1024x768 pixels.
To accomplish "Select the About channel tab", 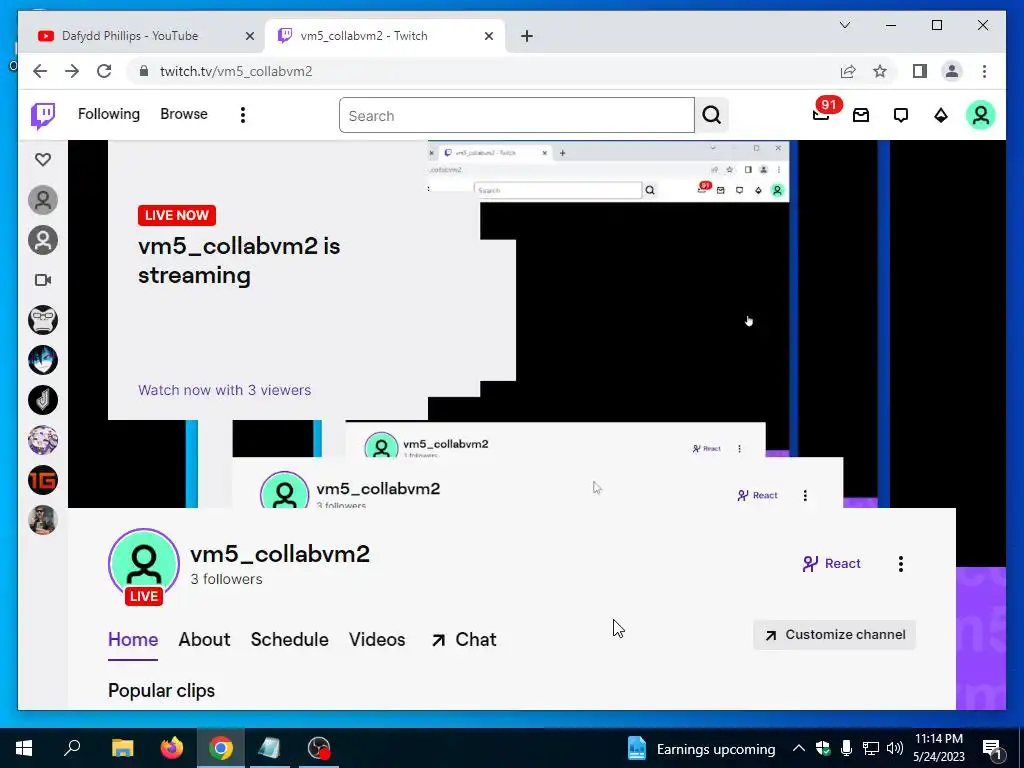I will [x=204, y=639].
